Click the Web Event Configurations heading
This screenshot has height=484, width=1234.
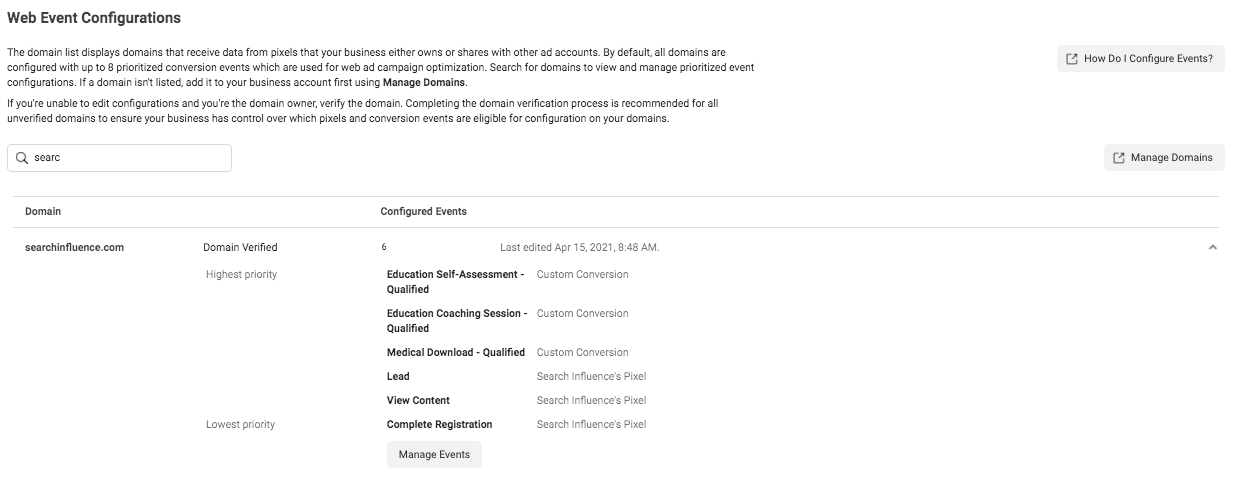[94, 19]
